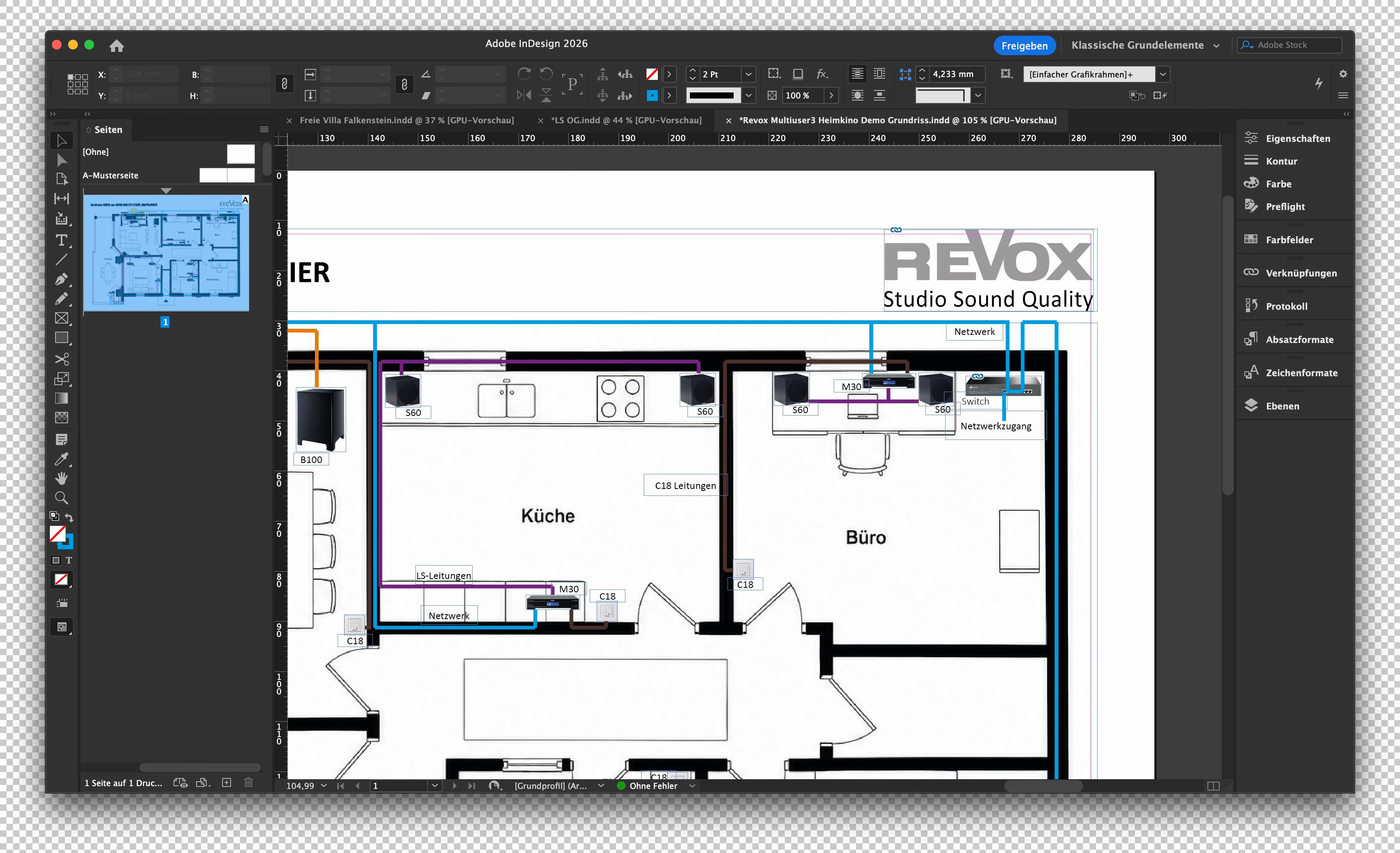Select the Selection (arrow) tool
This screenshot has height=853, width=1400.
61,140
